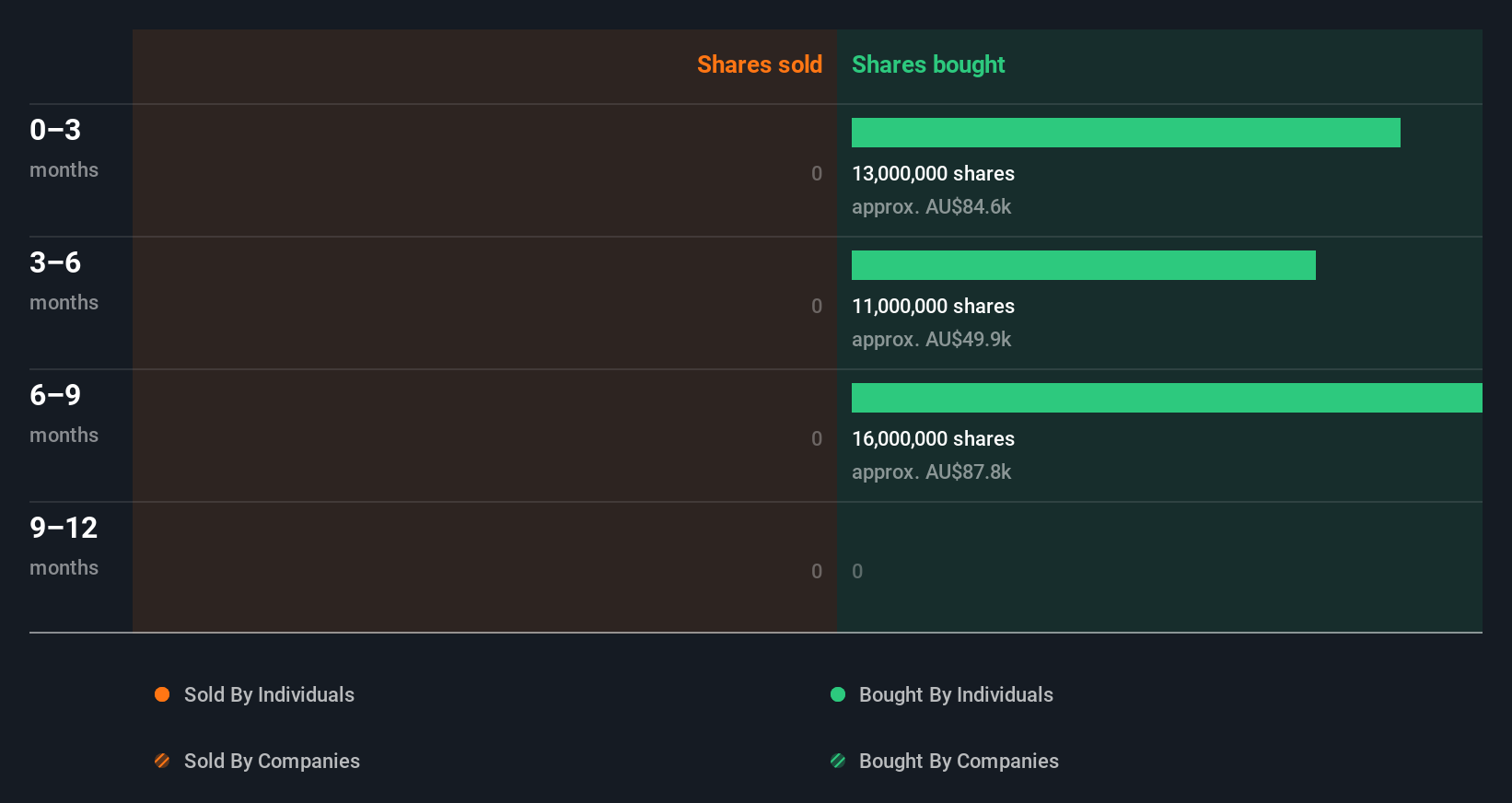Screen dimensions: 1512x803
Task: Click the approx. AU$87.8k amount
Action: point(931,472)
